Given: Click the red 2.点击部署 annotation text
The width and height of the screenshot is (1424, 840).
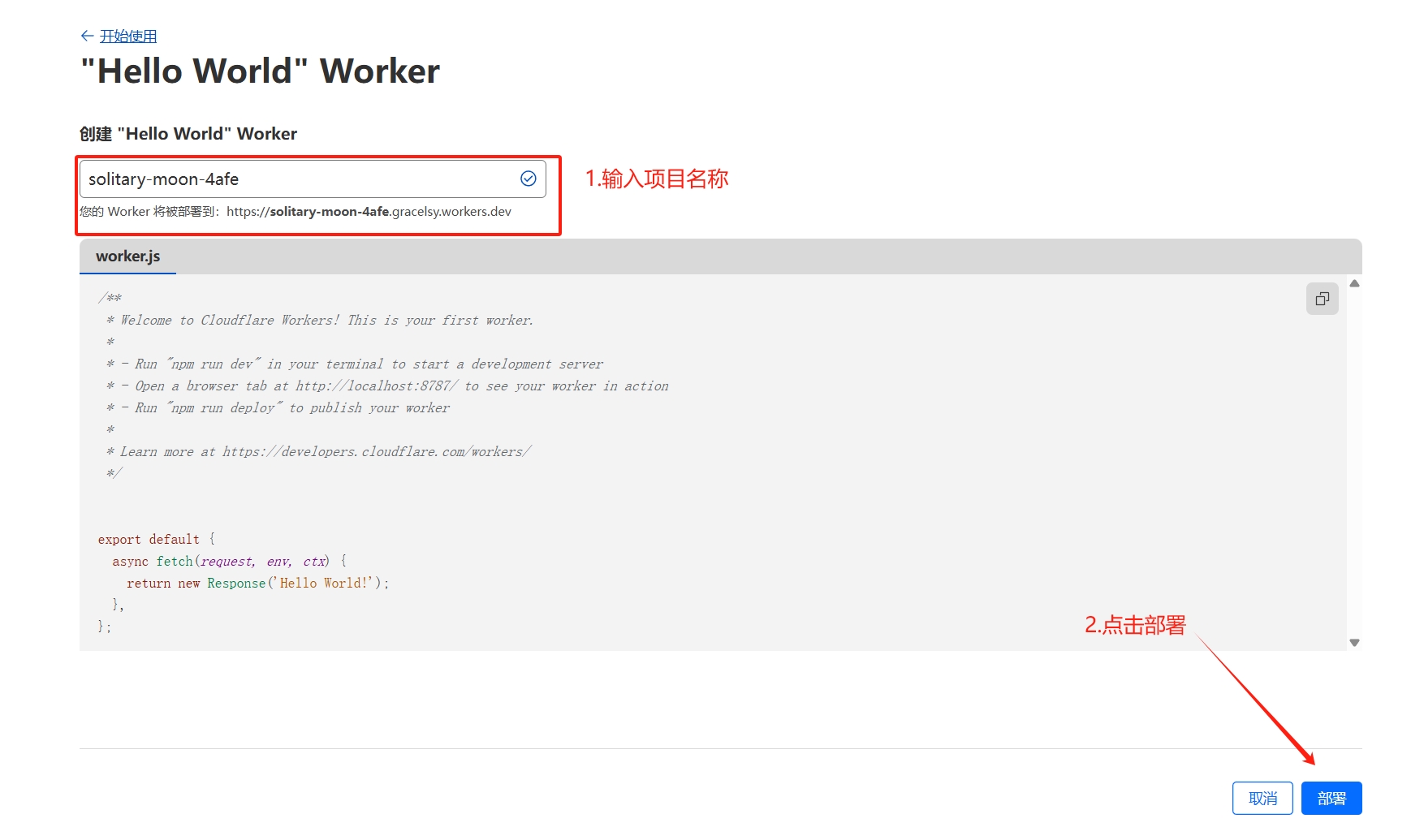Looking at the screenshot, I should 1135,625.
